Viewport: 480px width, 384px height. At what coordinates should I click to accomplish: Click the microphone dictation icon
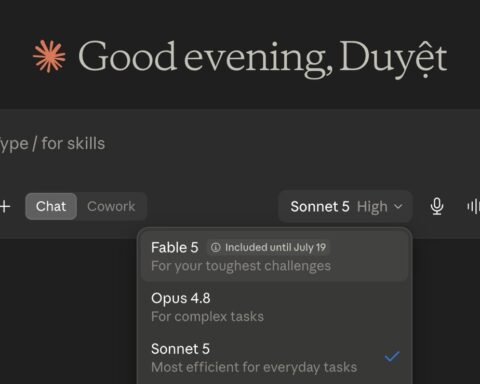(437, 206)
